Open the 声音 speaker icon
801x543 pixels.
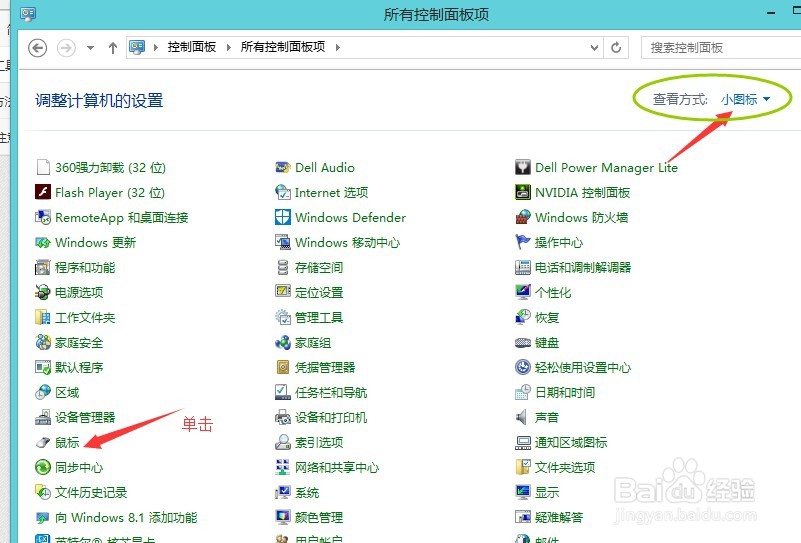coord(523,417)
